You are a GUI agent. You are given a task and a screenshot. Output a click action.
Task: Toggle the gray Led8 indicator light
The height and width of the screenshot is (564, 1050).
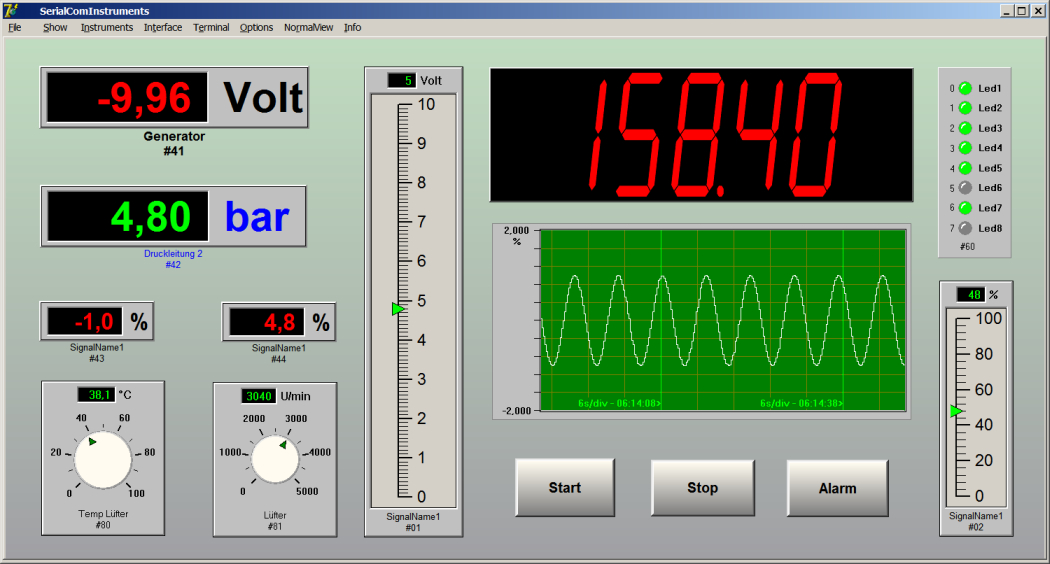[965, 228]
